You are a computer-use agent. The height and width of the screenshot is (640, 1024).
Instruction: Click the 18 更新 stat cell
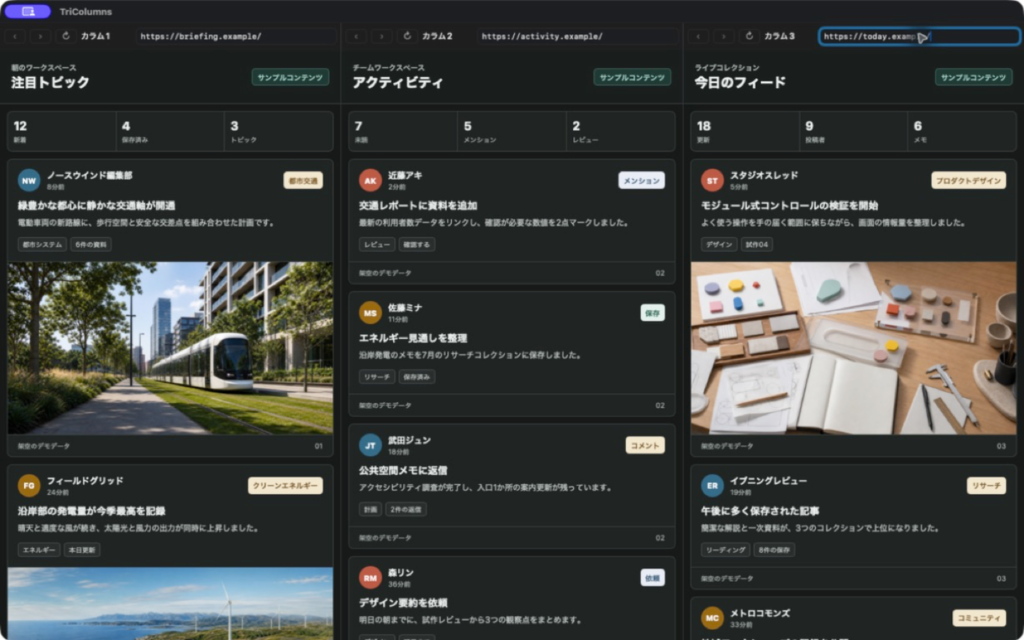745,131
